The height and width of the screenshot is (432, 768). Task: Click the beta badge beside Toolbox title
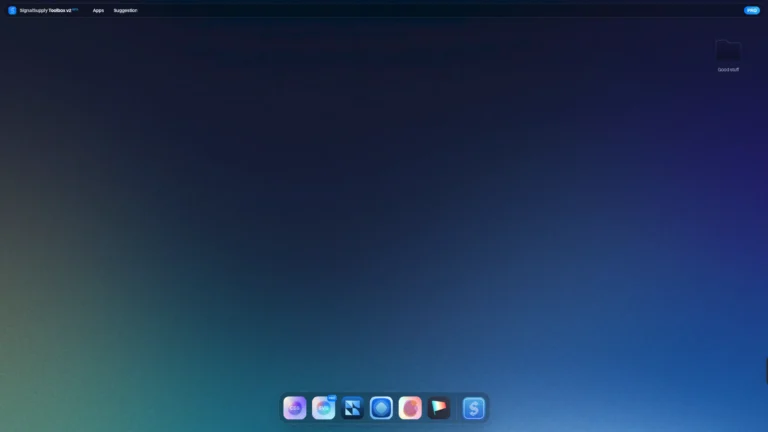coord(75,8)
